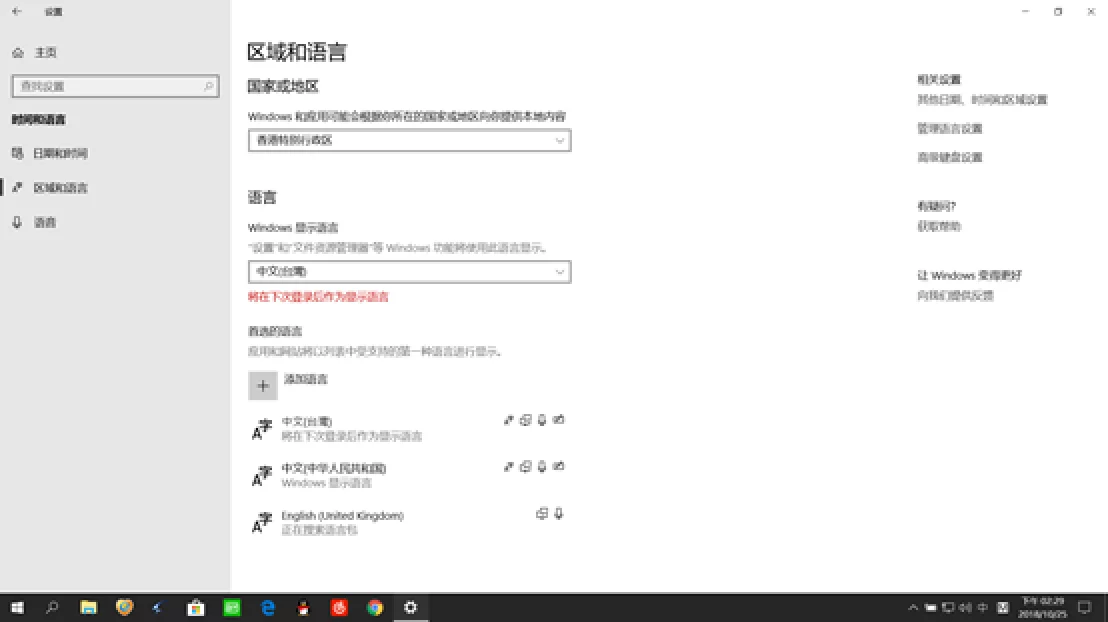The width and height of the screenshot is (1108, 622).
Task: Click the search magnifier in settings box
Action: (x=208, y=86)
